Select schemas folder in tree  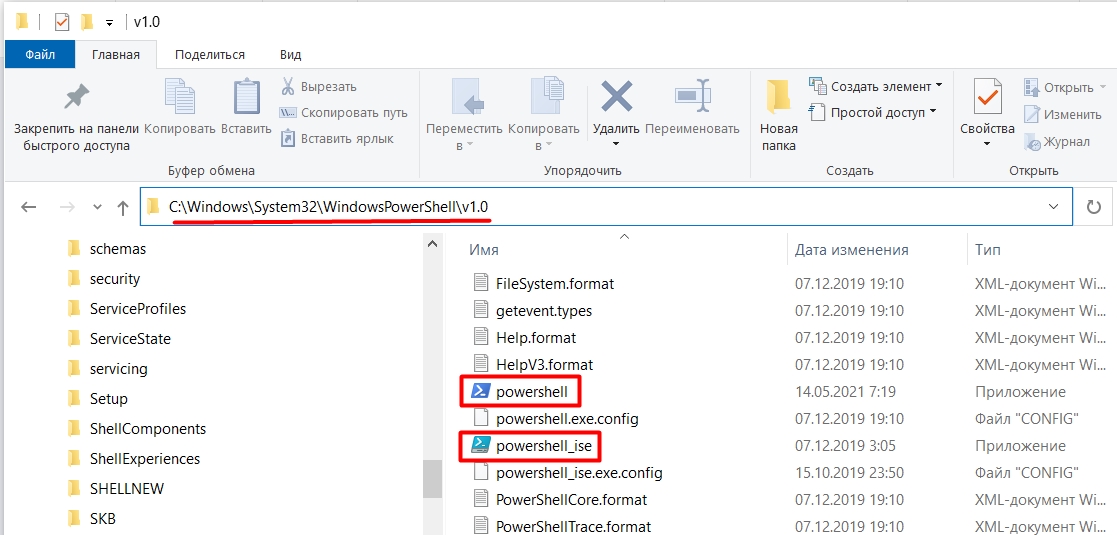pyautogui.click(x=108, y=249)
